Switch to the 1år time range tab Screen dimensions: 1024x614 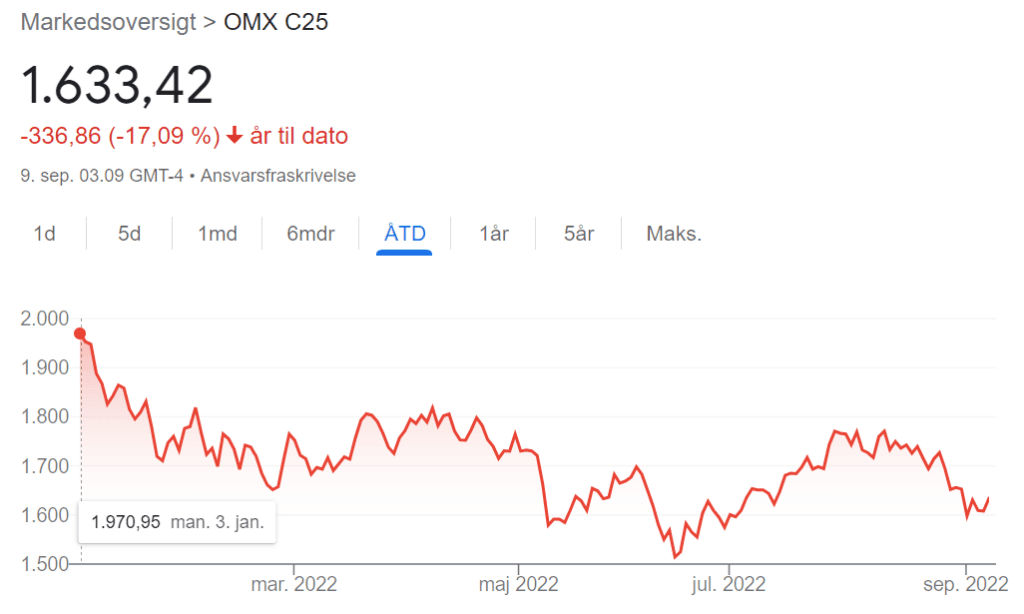point(494,234)
